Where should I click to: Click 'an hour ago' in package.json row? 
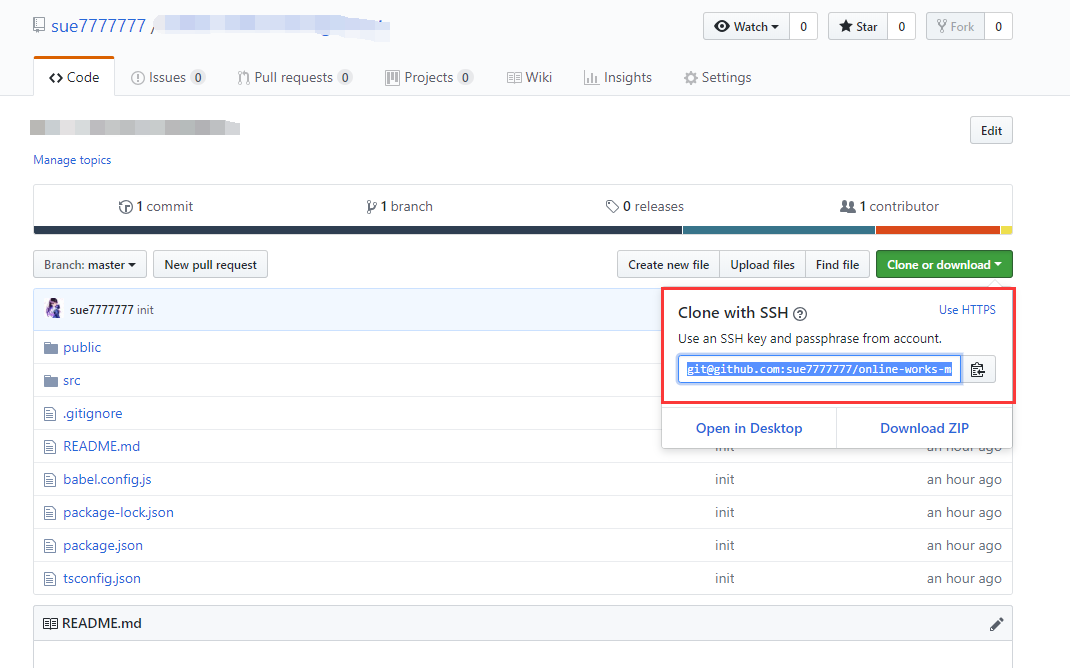tap(964, 545)
